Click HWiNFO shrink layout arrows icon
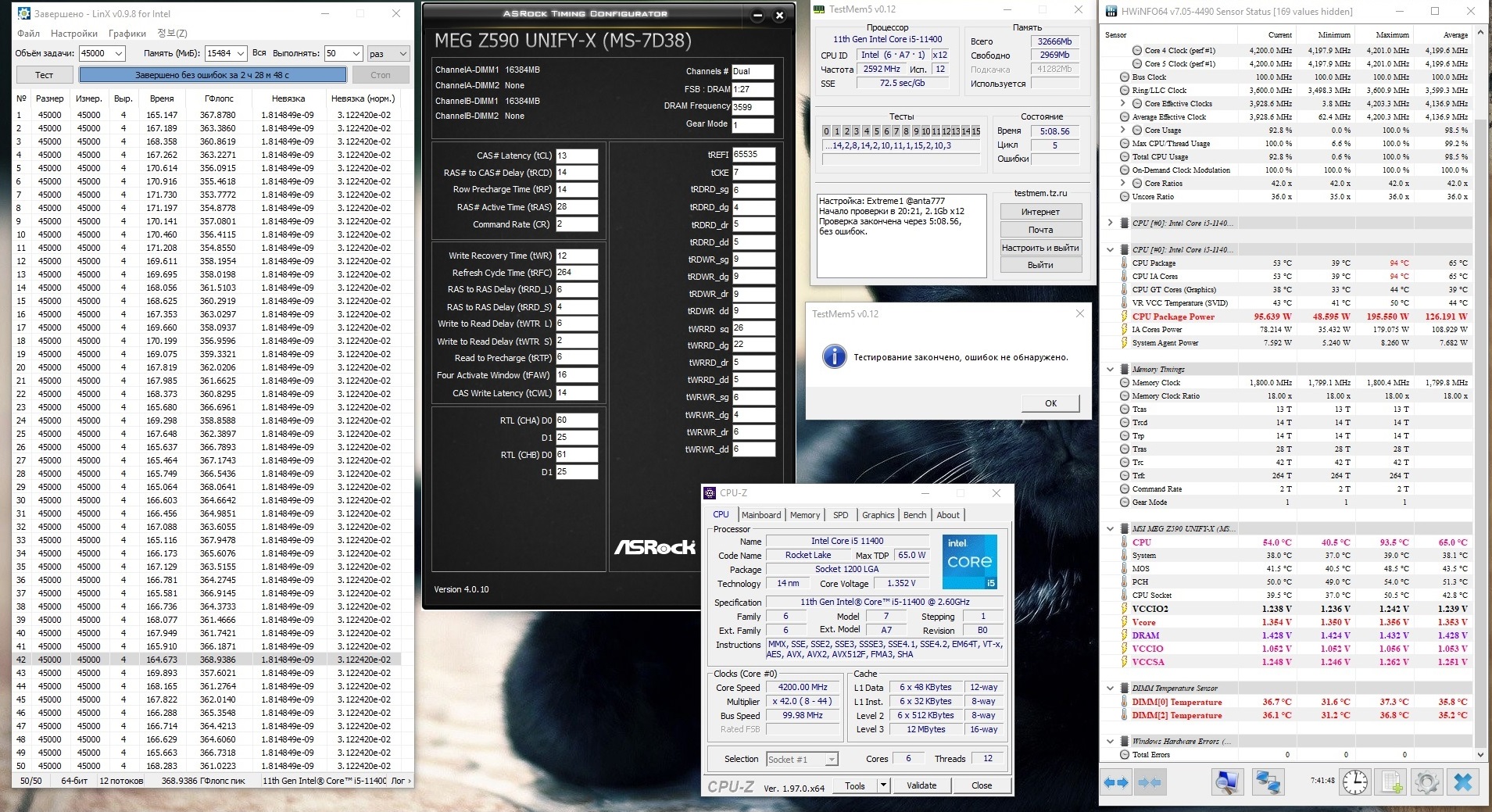This screenshot has width=1492, height=812. coord(1150,782)
